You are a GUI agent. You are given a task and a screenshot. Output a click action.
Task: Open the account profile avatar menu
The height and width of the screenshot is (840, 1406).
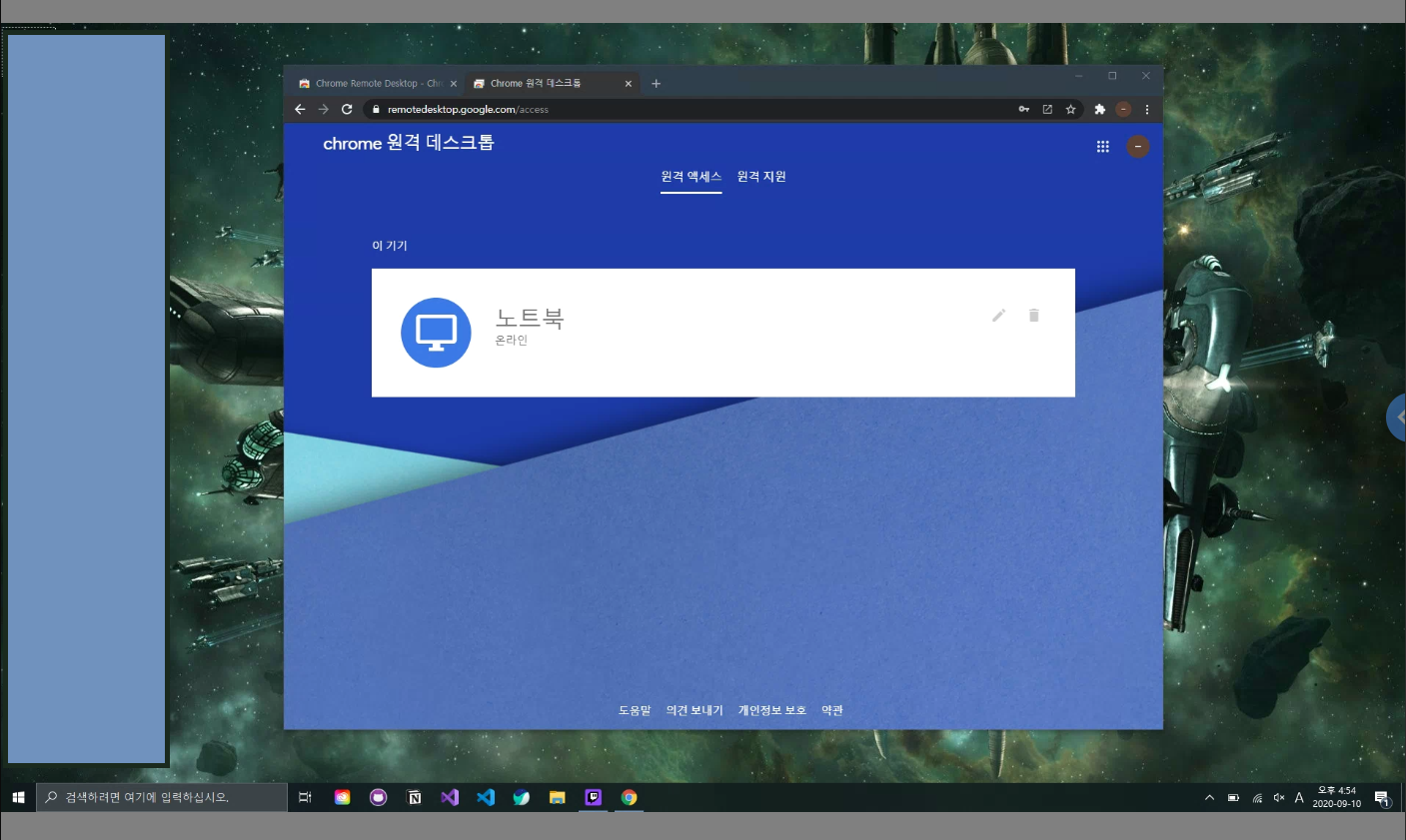click(x=1137, y=146)
